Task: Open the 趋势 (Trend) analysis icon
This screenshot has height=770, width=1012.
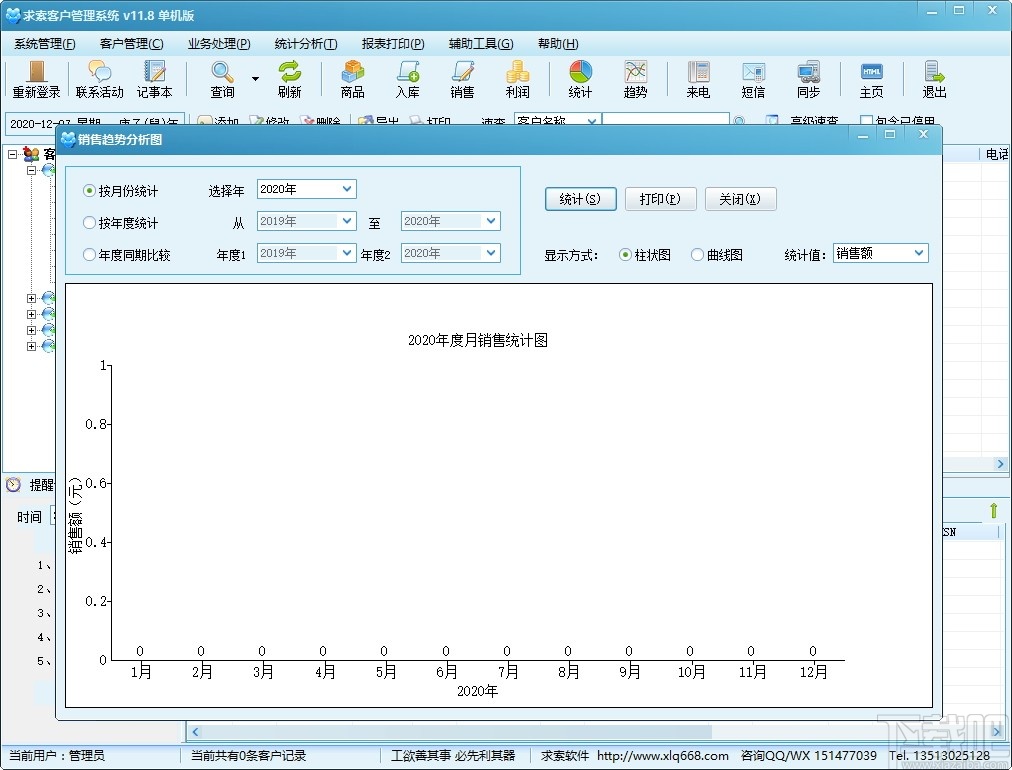Action: [635, 80]
